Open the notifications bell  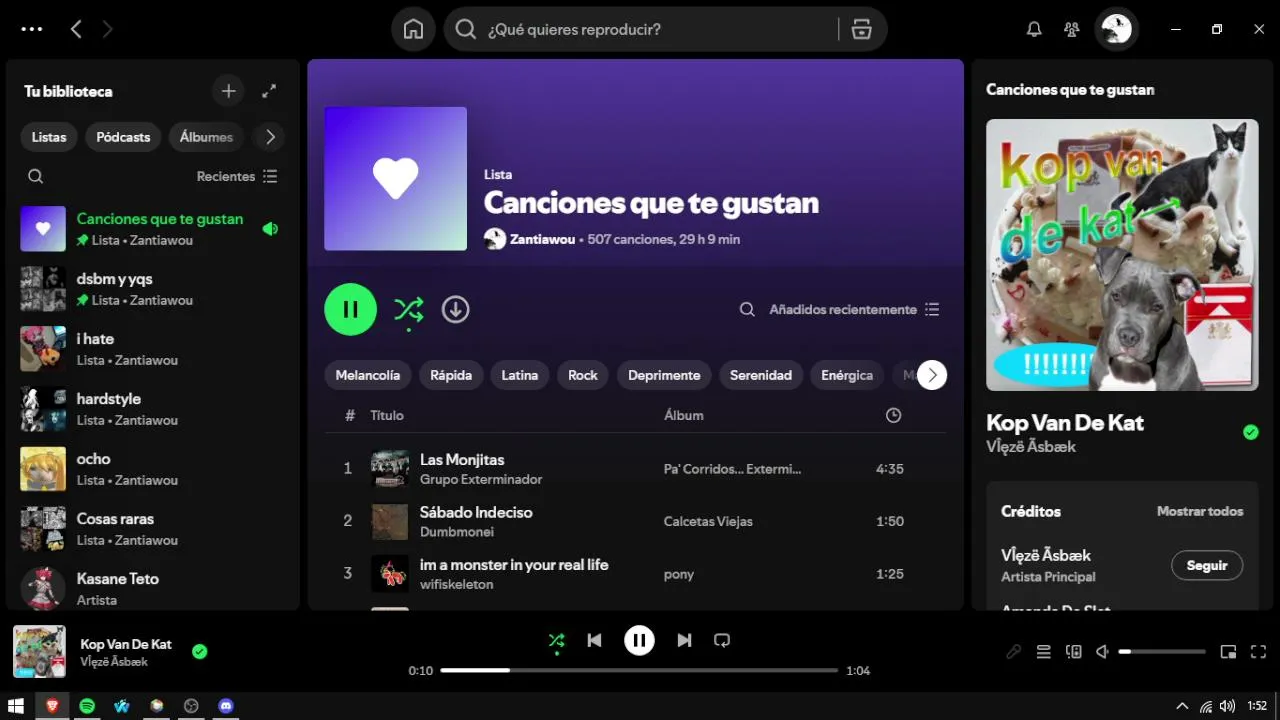click(x=1034, y=29)
